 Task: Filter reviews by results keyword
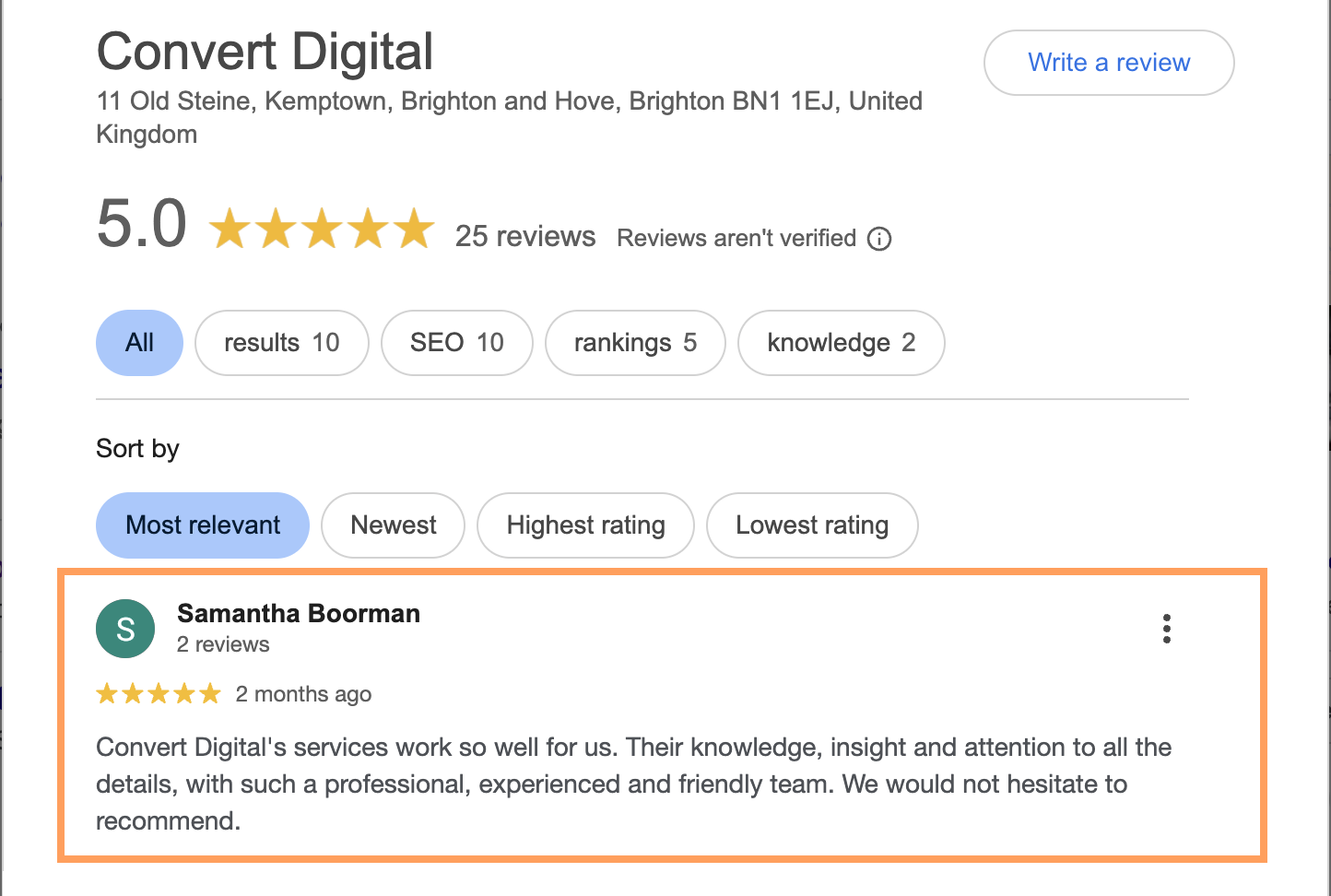point(281,343)
